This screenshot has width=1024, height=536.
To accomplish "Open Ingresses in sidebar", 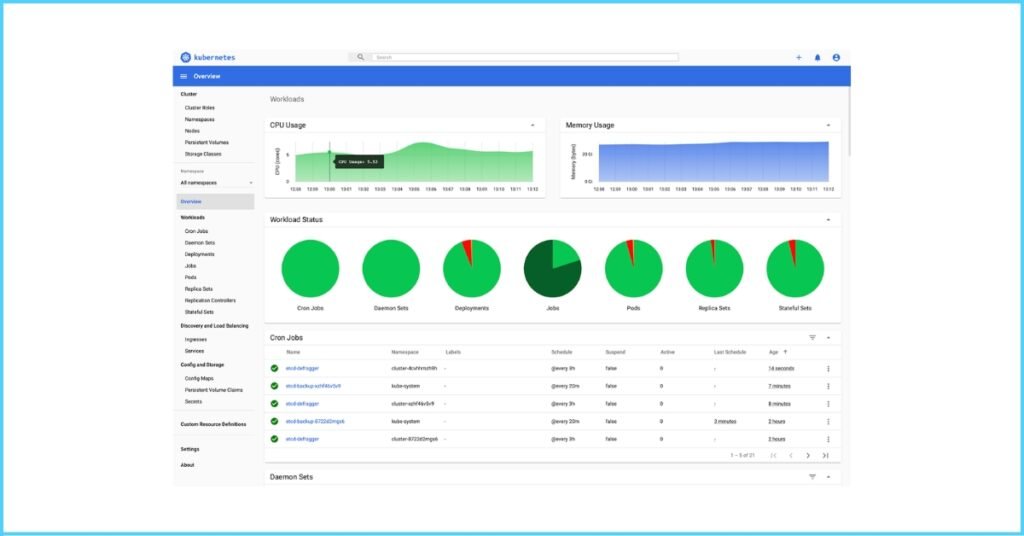I will (195, 339).
